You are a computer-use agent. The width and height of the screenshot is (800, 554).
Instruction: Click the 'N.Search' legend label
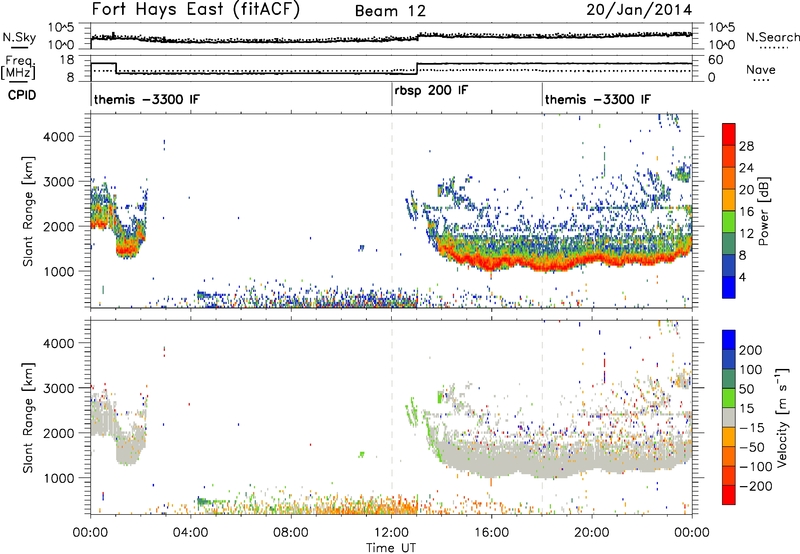(772, 37)
